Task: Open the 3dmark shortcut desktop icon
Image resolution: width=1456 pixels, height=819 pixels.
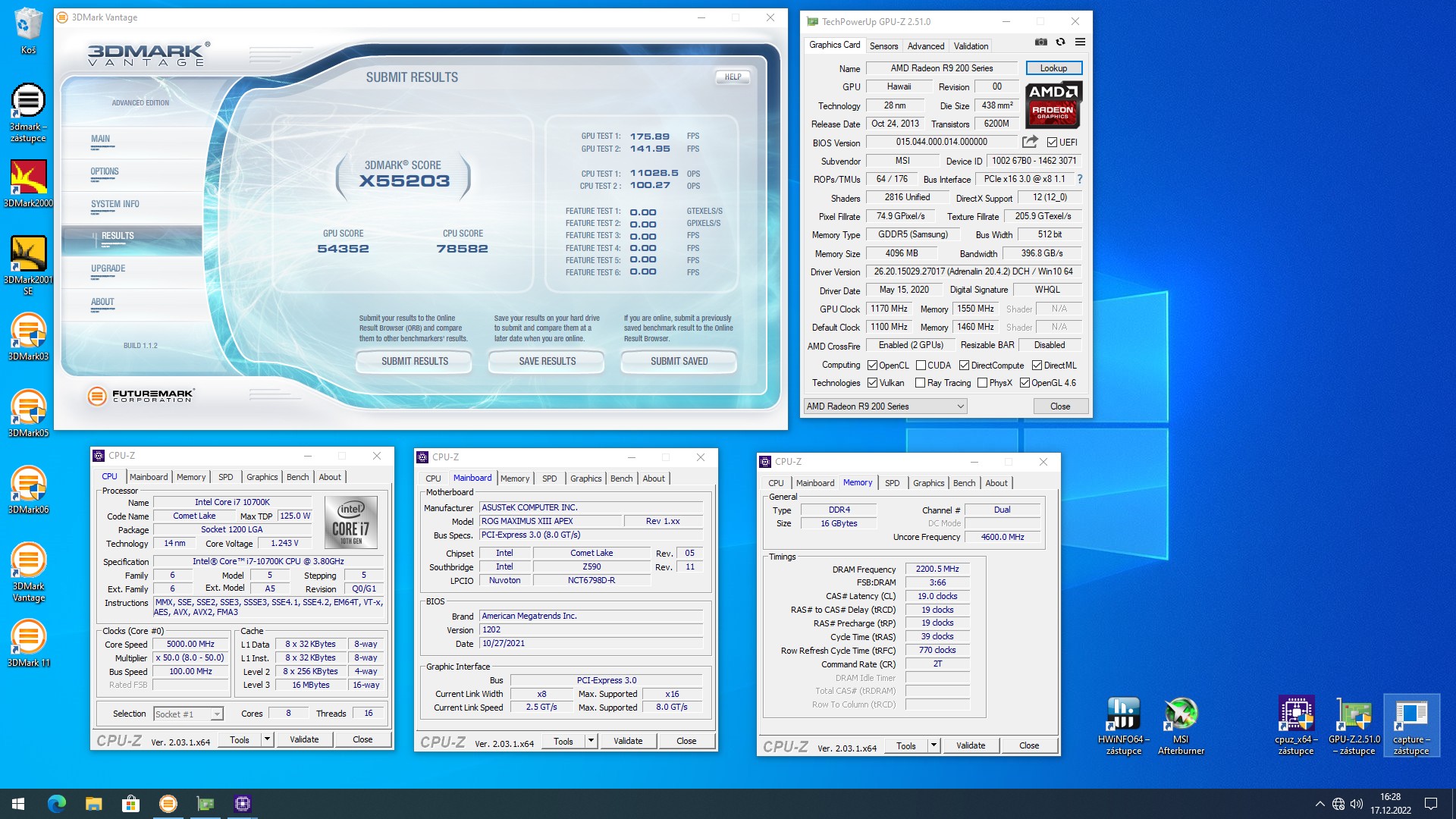Action: [x=28, y=112]
